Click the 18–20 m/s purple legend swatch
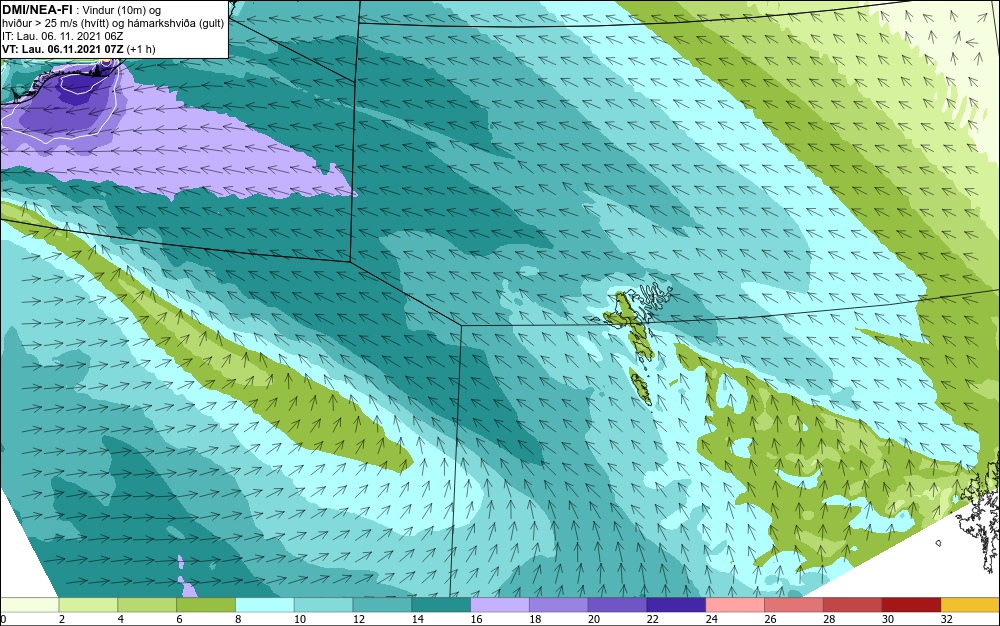 point(559,605)
